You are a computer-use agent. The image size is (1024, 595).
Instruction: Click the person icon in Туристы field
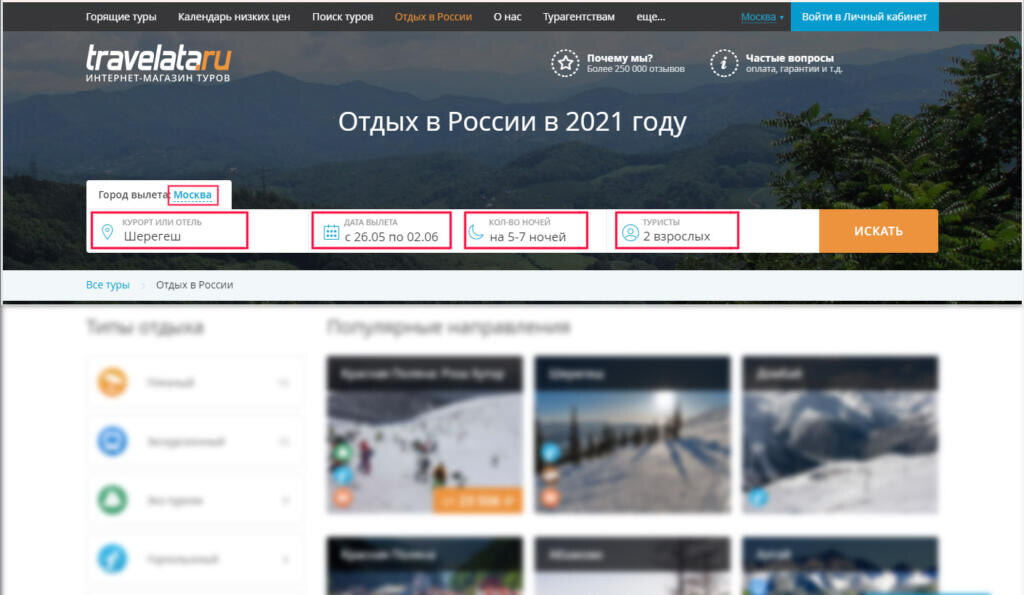pyautogui.click(x=630, y=233)
